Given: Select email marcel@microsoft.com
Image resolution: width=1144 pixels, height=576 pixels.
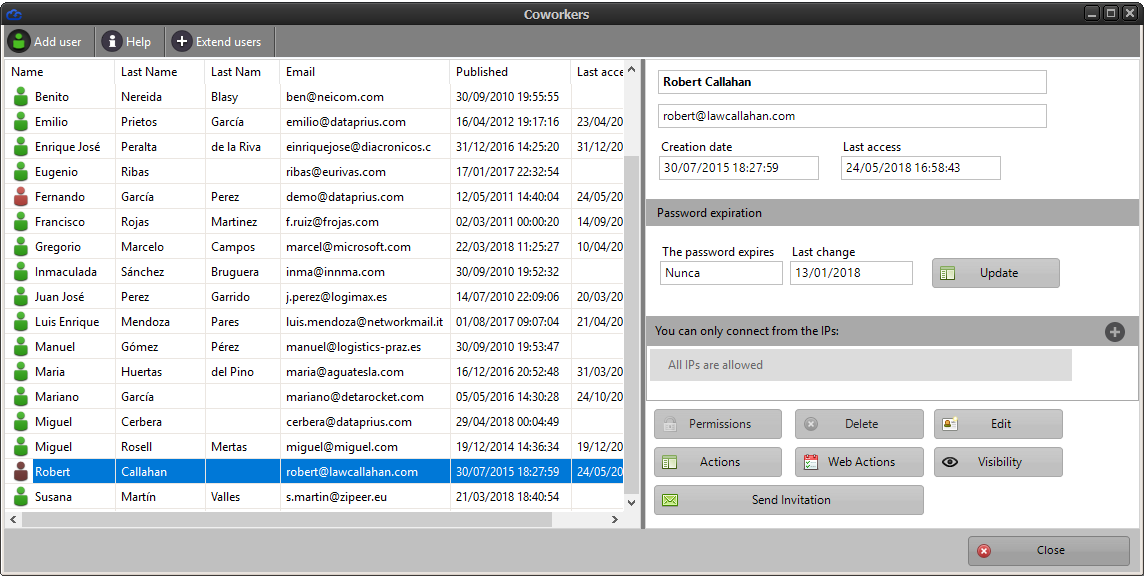Looking at the screenshot, I should (x=348, y=247).
